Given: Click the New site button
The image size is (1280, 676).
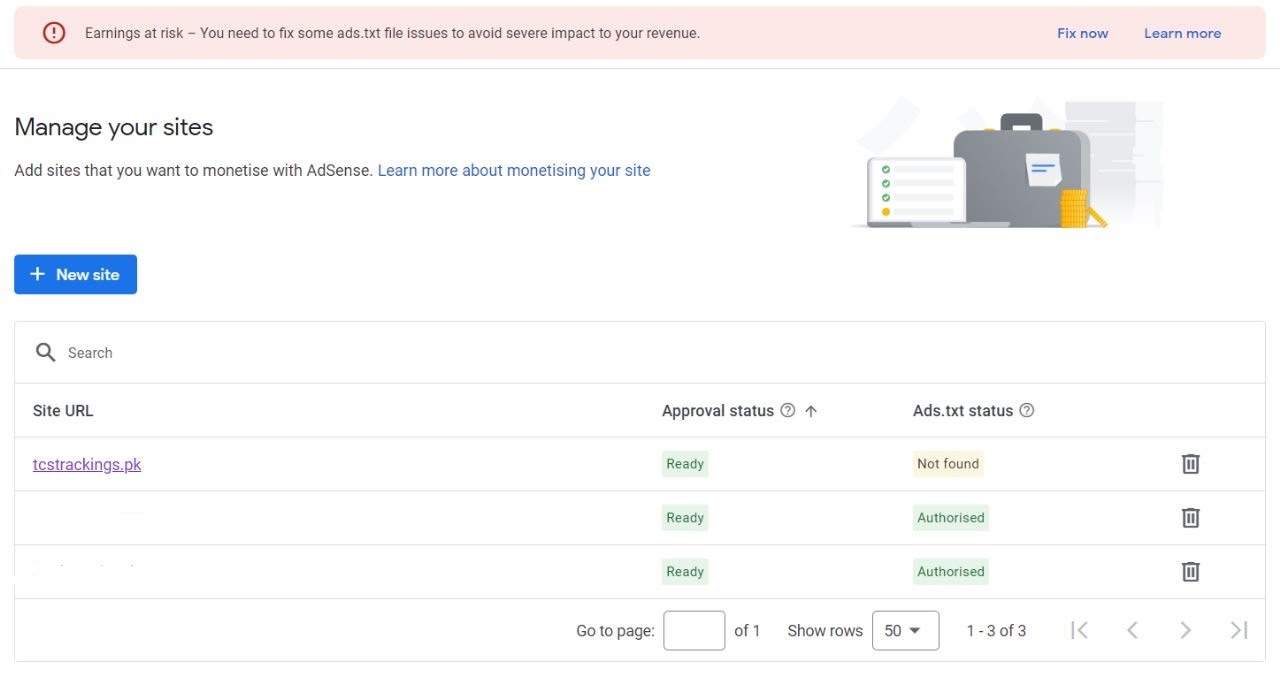Looking at the screenshot, I should click(75, 274).
